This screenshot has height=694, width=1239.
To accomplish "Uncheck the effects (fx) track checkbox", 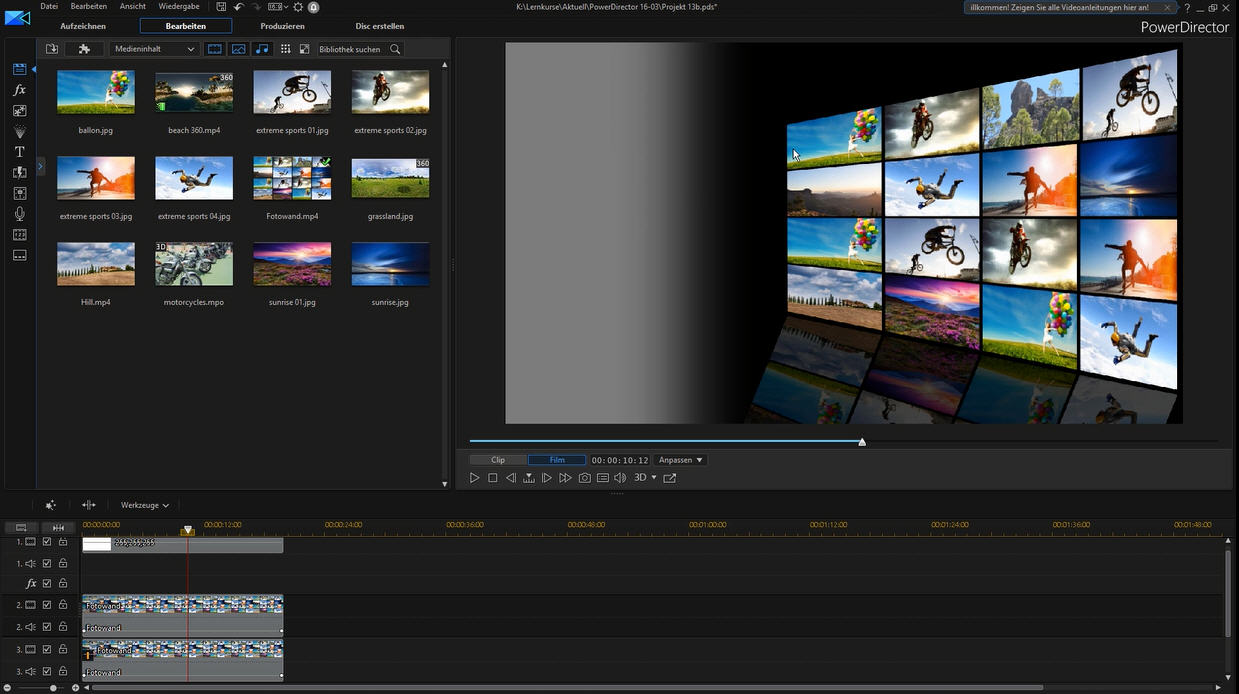I will coord(47,583).
